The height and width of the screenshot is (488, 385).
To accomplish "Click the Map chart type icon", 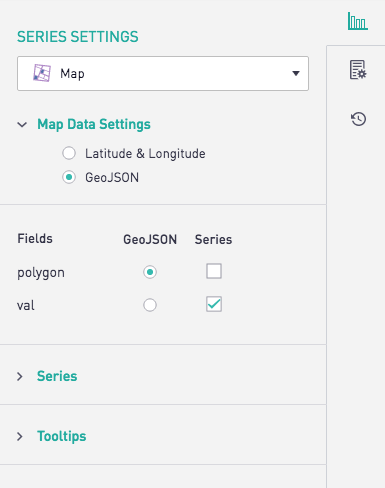I will [42, 73].
